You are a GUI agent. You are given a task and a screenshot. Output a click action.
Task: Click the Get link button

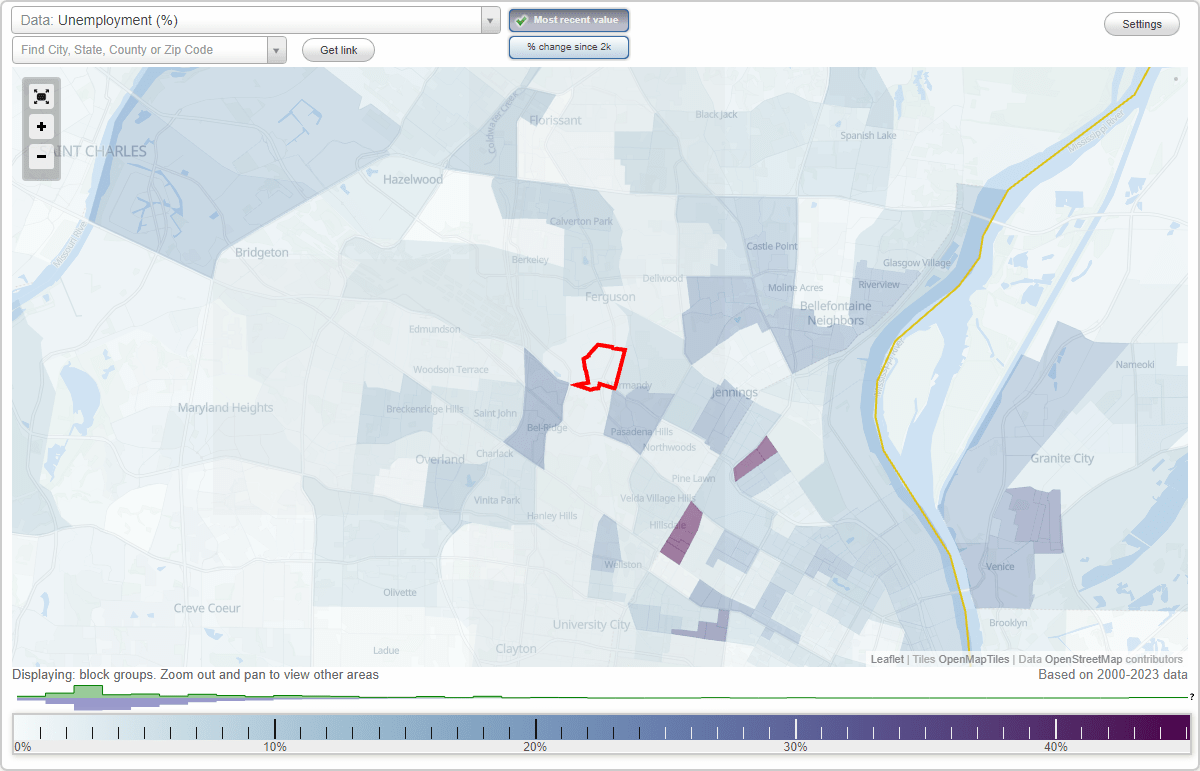[x=338, y=50]
